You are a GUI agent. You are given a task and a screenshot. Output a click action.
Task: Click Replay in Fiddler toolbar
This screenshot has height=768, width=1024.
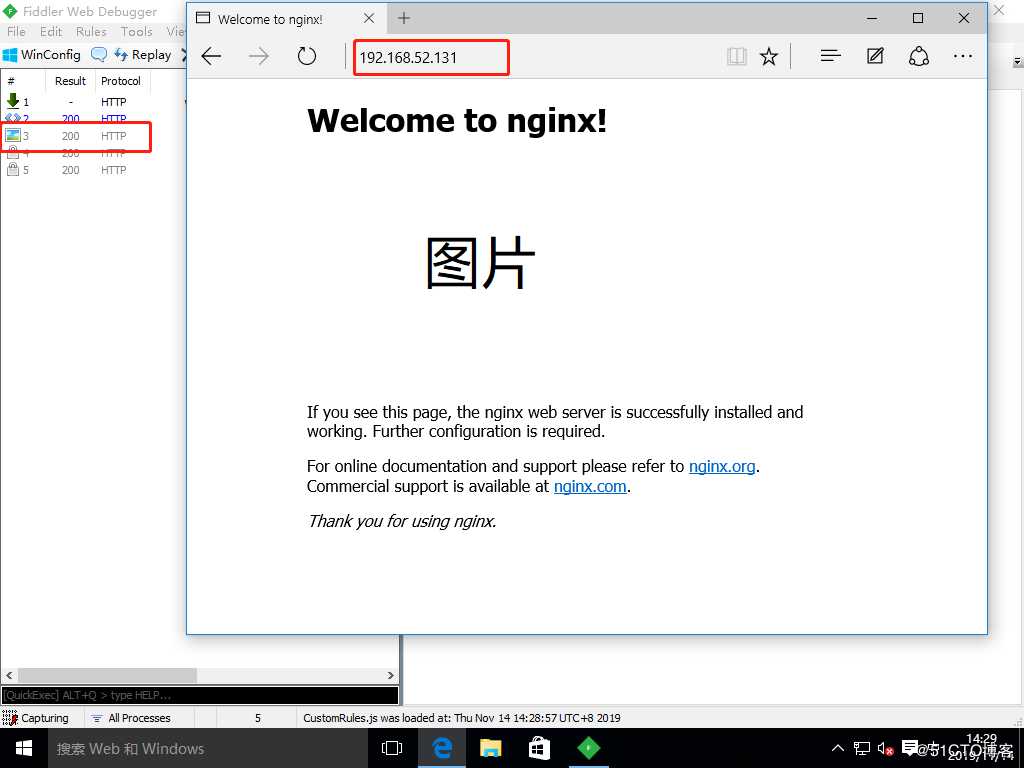pyautogui.click(x=142, y=55)
